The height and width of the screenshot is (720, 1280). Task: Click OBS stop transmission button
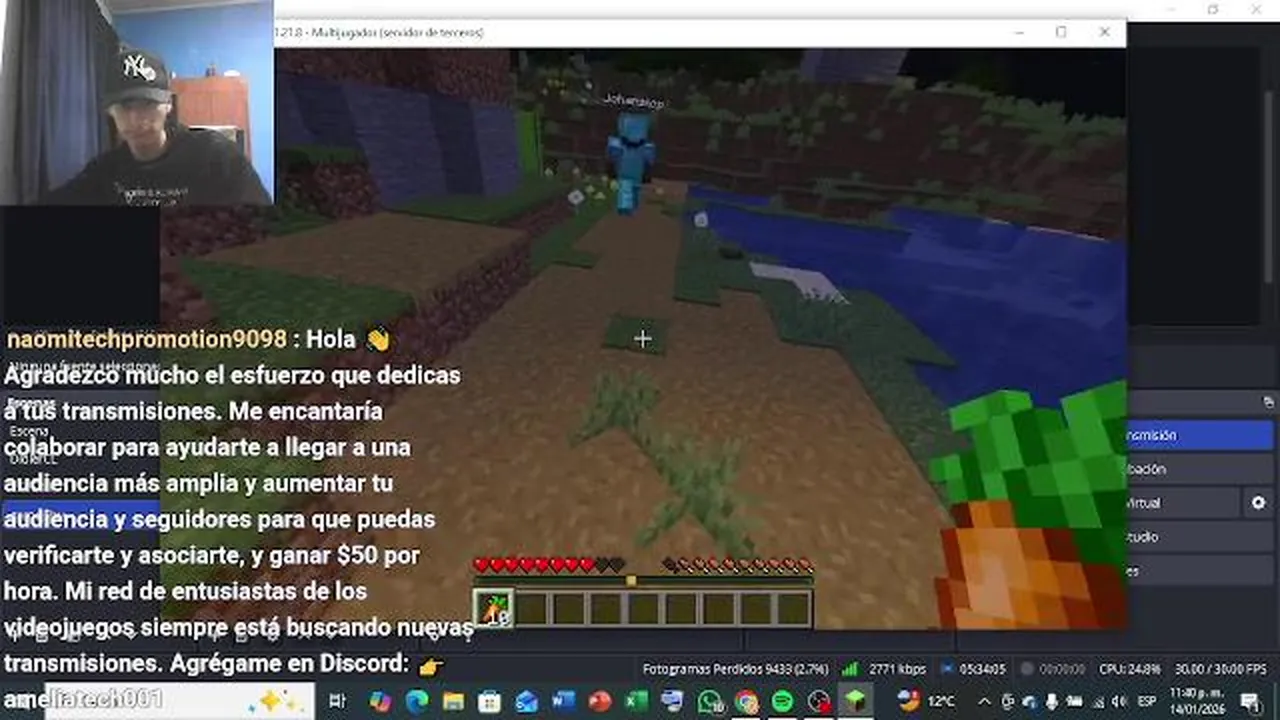[1200, 435]
